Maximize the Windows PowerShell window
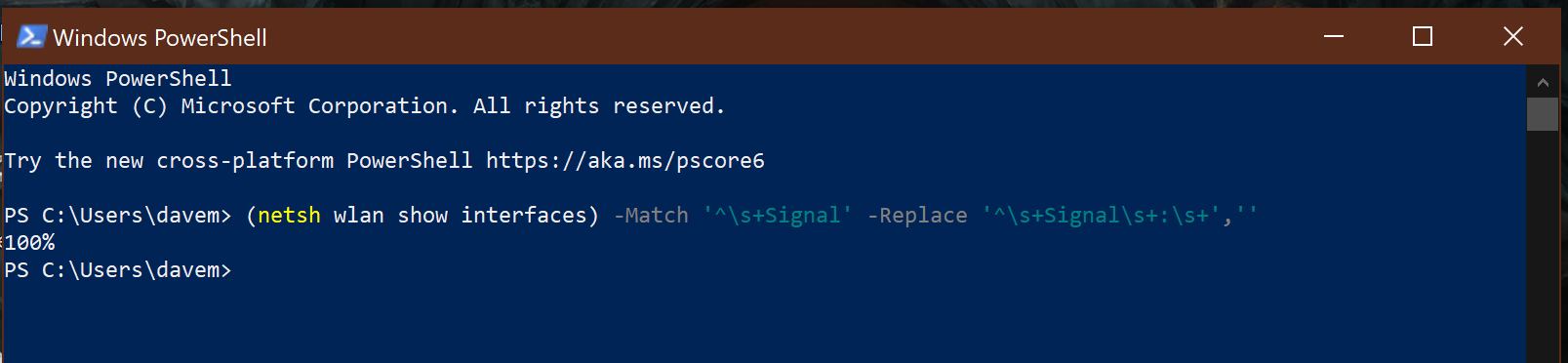Image resolution: width=1568 pixels, height=363 pixels. [1423, 36]
